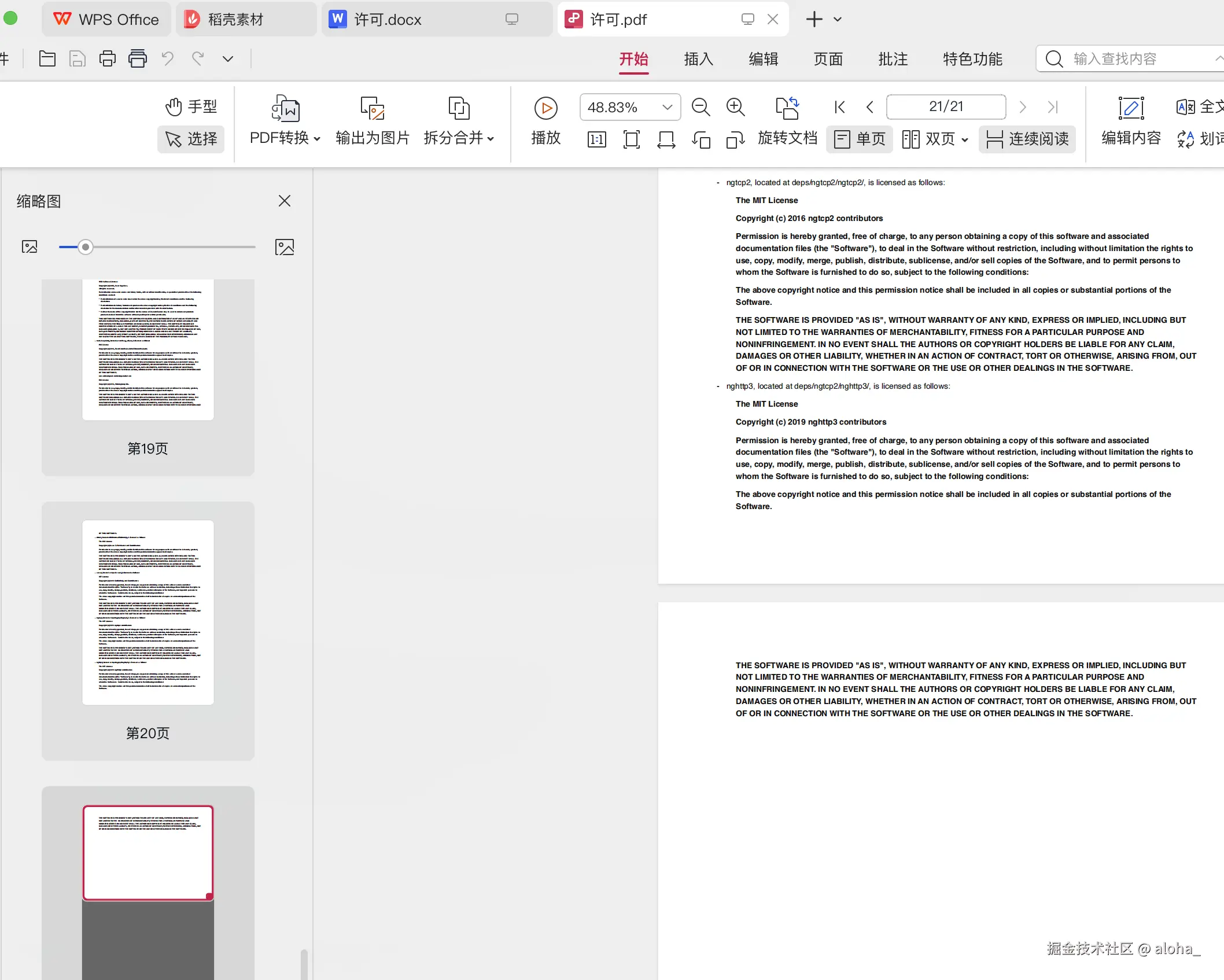Click the Edit Content icon
Viewport: 1224px width, 980px height.
coord(1131,108)
